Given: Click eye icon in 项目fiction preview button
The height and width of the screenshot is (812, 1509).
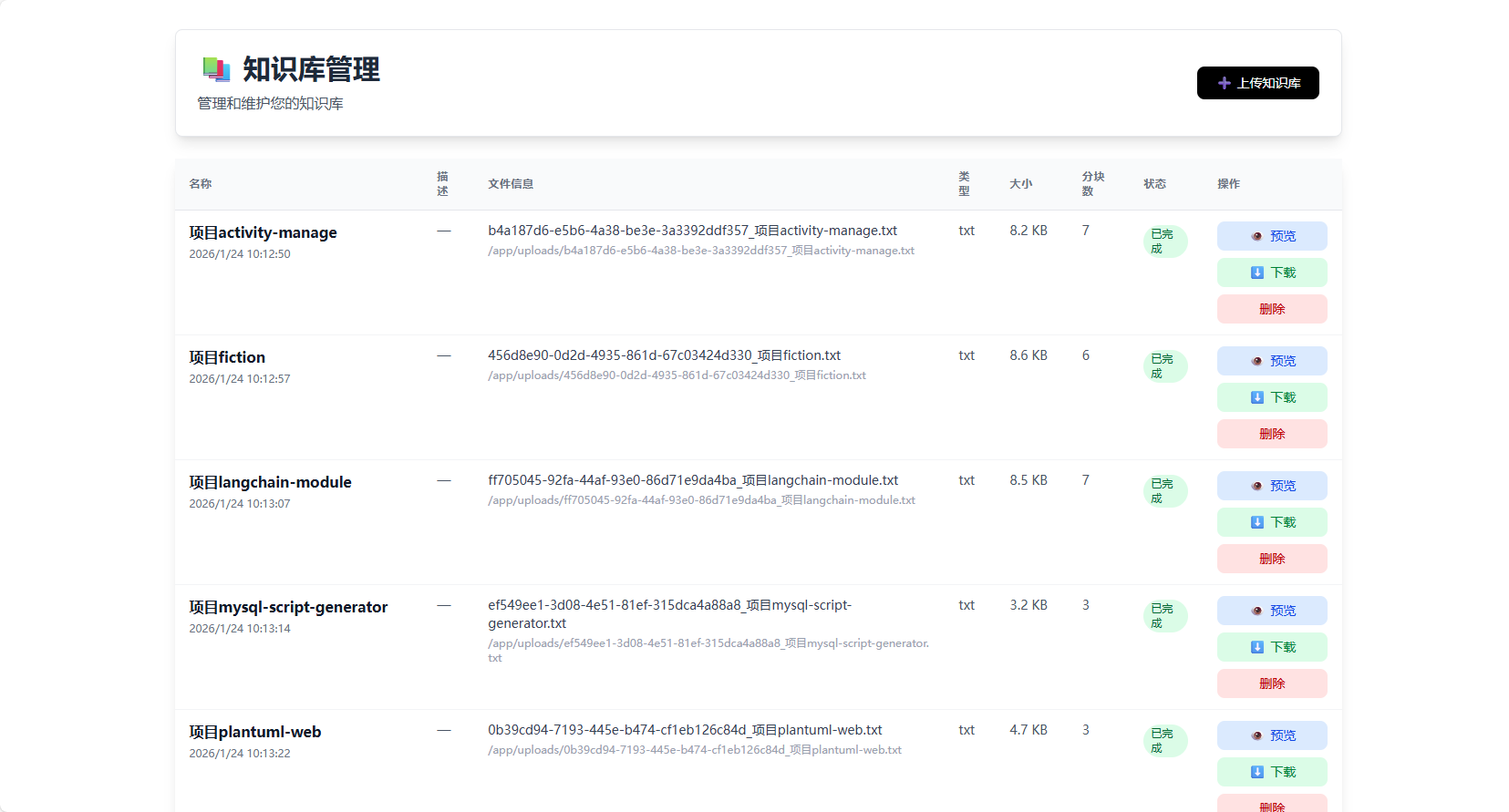Looking at the screenshot, I should tap(1256, 361).
